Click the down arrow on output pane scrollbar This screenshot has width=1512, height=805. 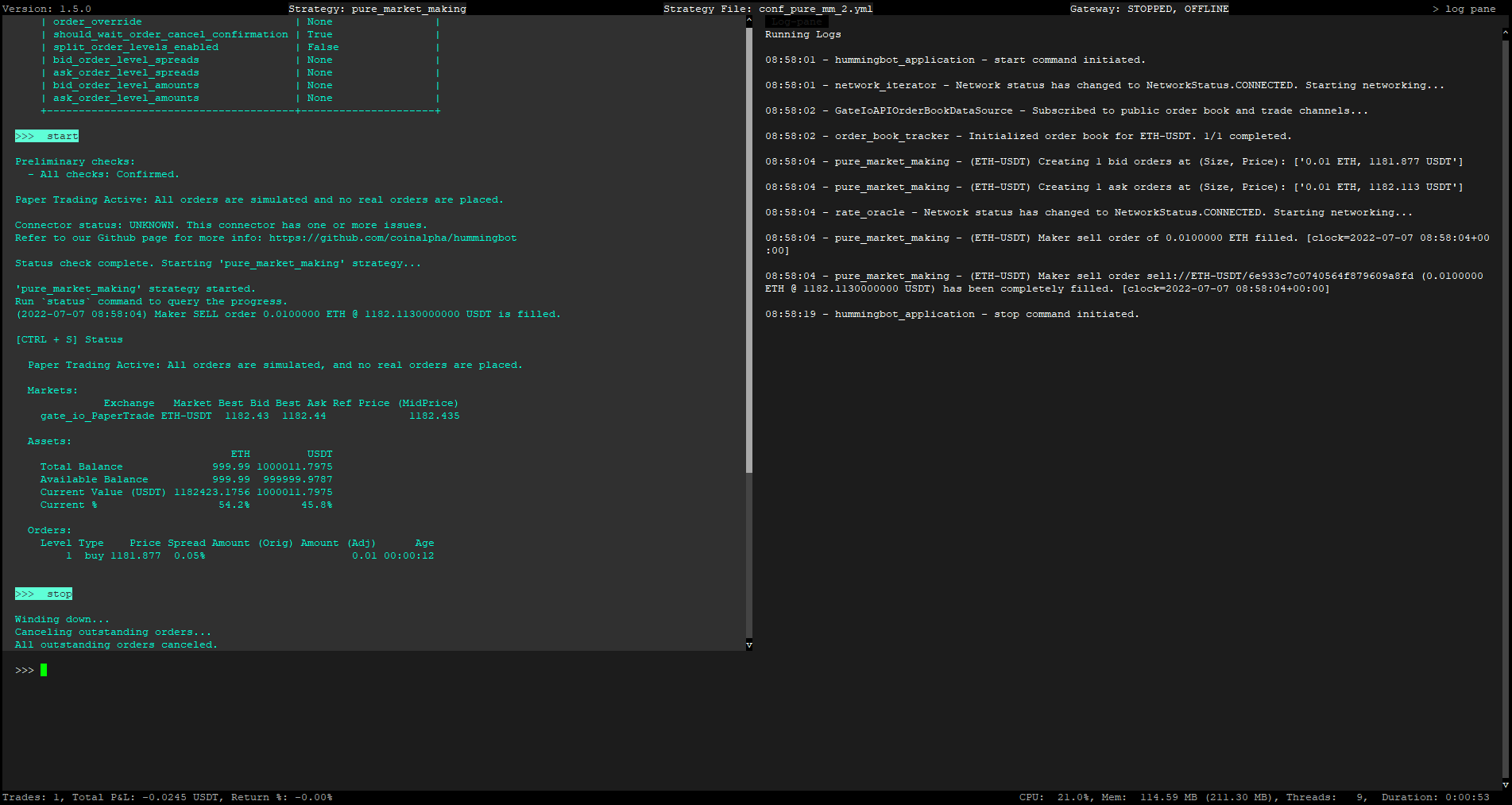pyautogui.click(x=748, y=644)
